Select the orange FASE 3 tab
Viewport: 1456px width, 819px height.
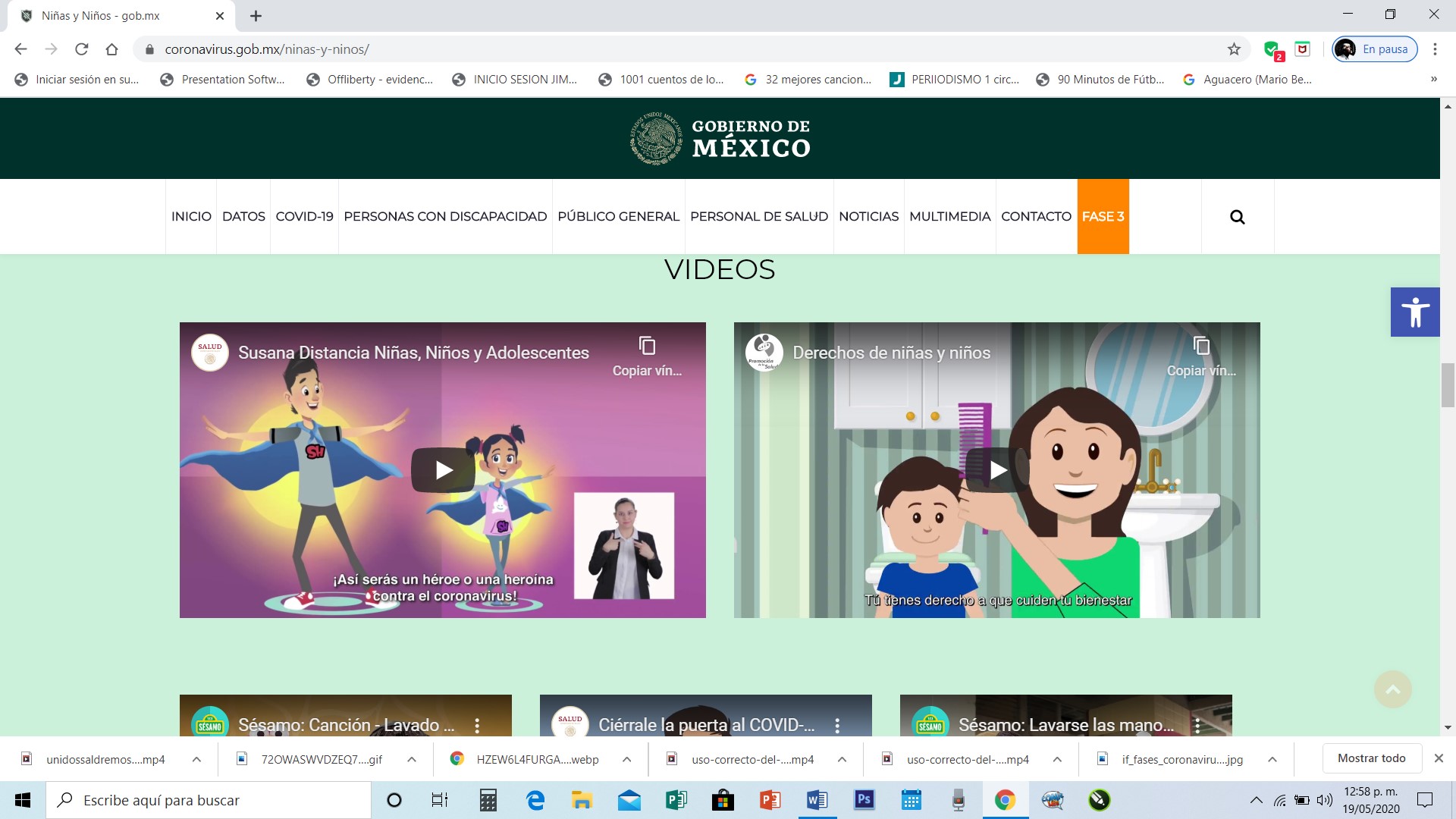click(x=1103, y=216)
